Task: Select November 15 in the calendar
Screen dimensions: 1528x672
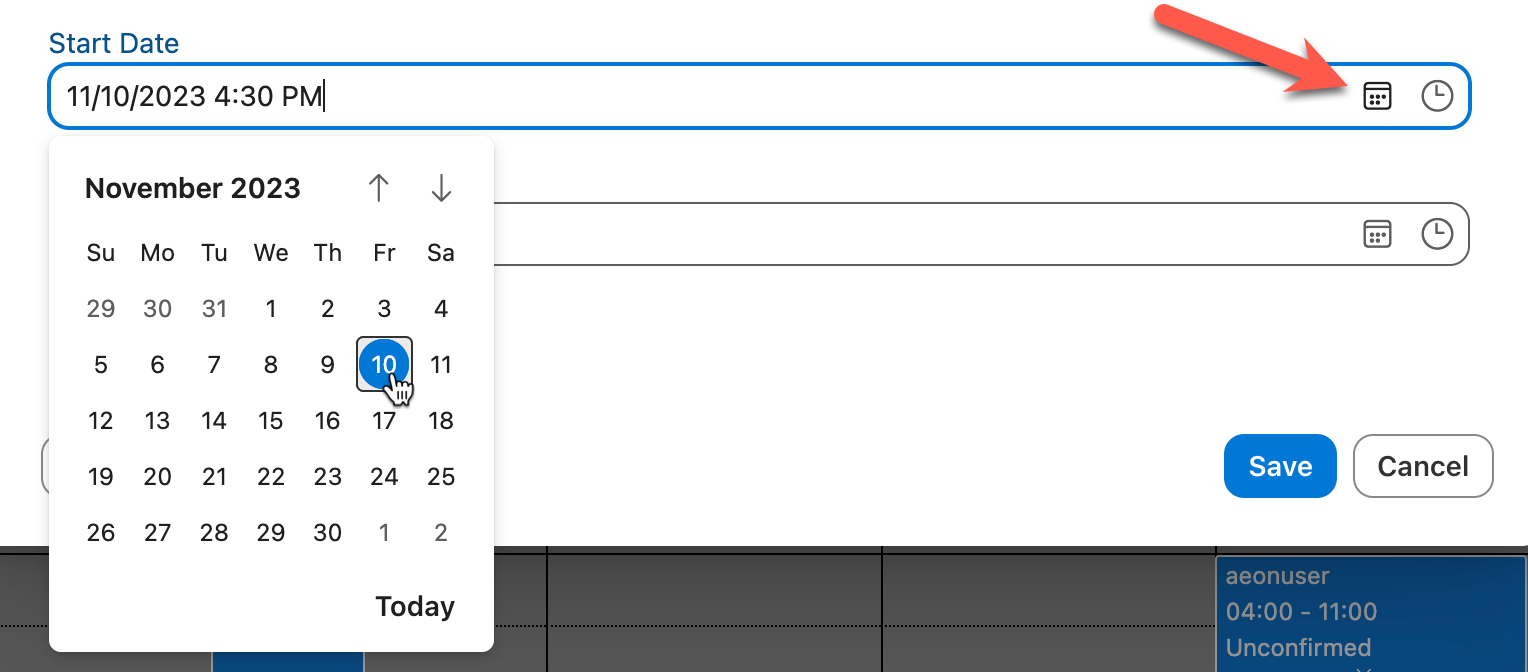Action: (x=270, y=420)
